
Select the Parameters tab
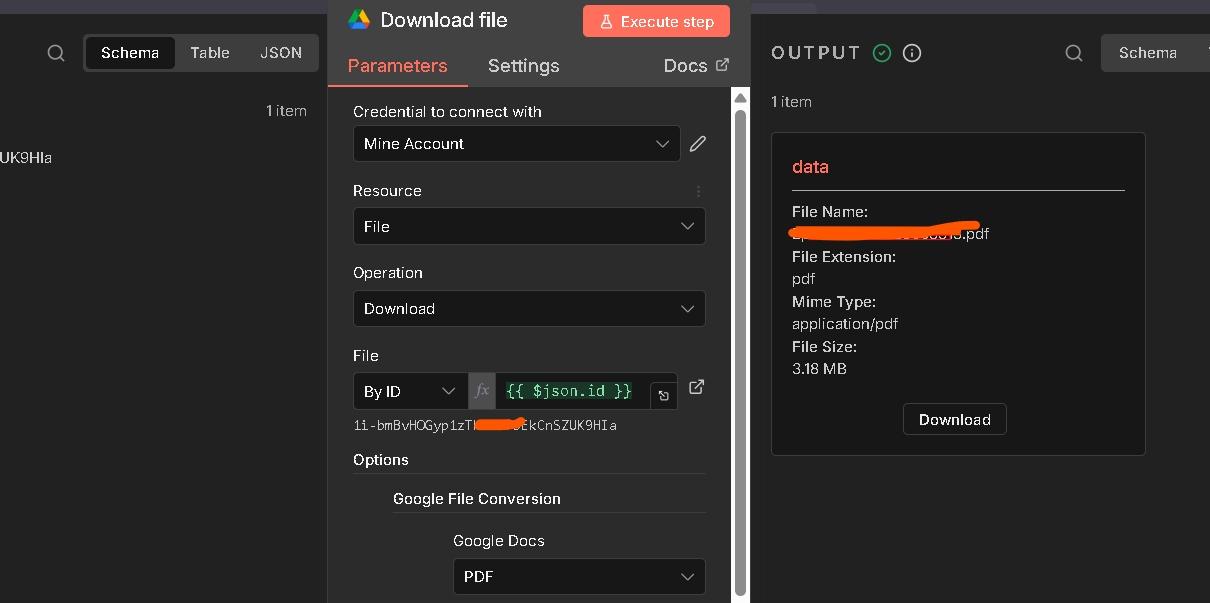pos(397,66)
